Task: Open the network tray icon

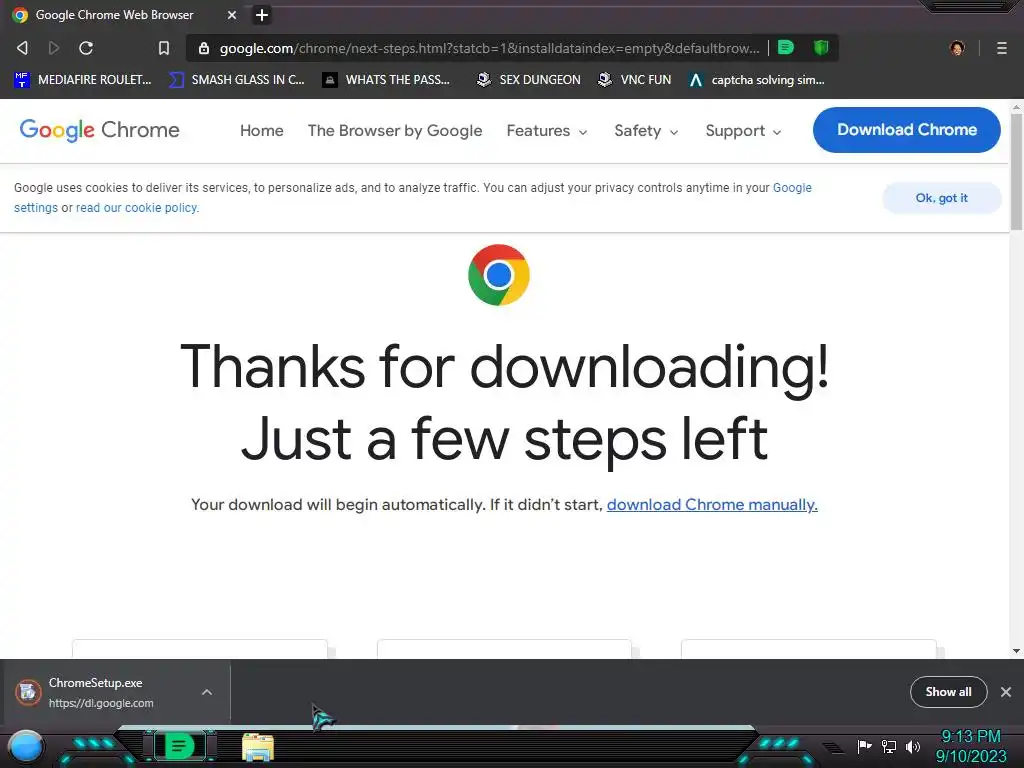Action: 889,746
